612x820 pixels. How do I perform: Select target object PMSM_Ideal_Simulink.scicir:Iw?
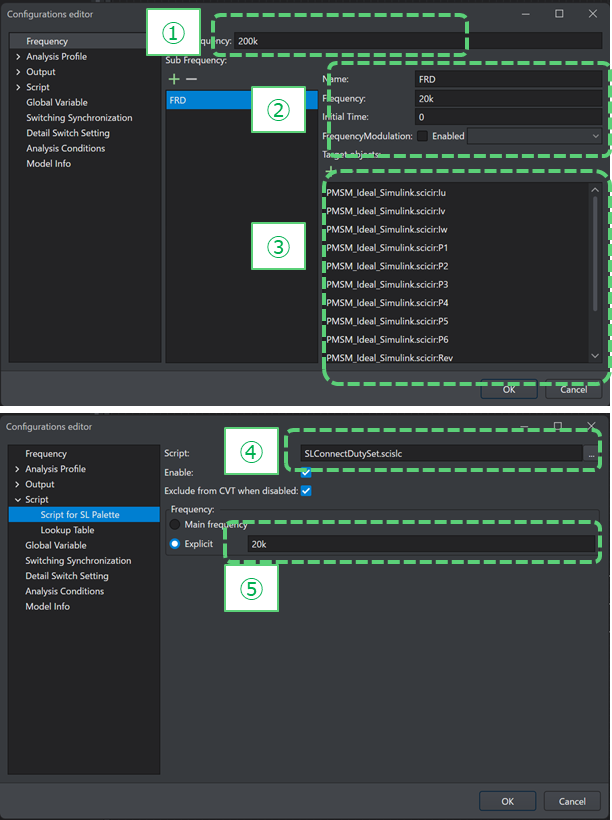[x=387, y=230]
